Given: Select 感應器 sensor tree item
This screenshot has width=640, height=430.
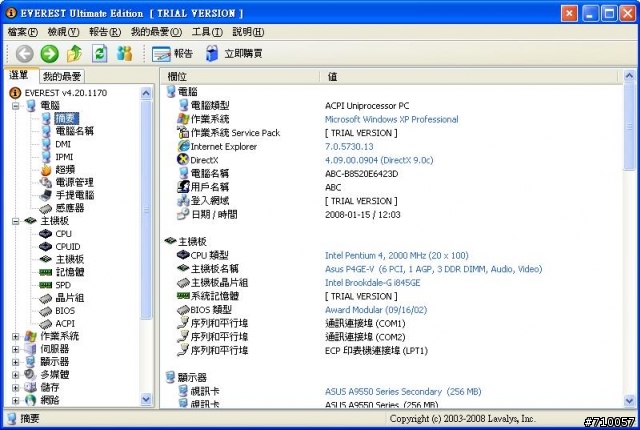Looking at the screenshot, I should 70,208.
